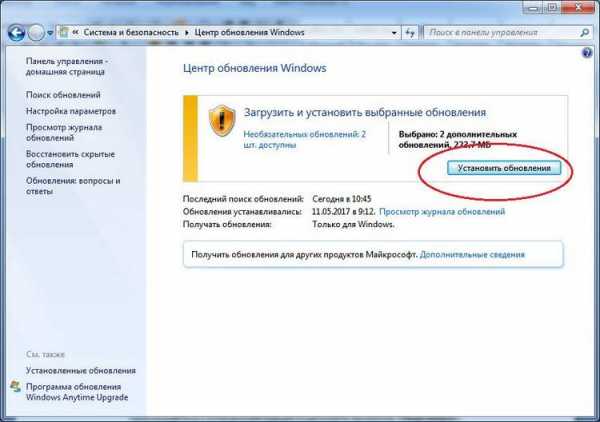Viewport: 600px width, 422px height.
Task: Click the 'Установить обновления' button
Action: pos(504,168)
